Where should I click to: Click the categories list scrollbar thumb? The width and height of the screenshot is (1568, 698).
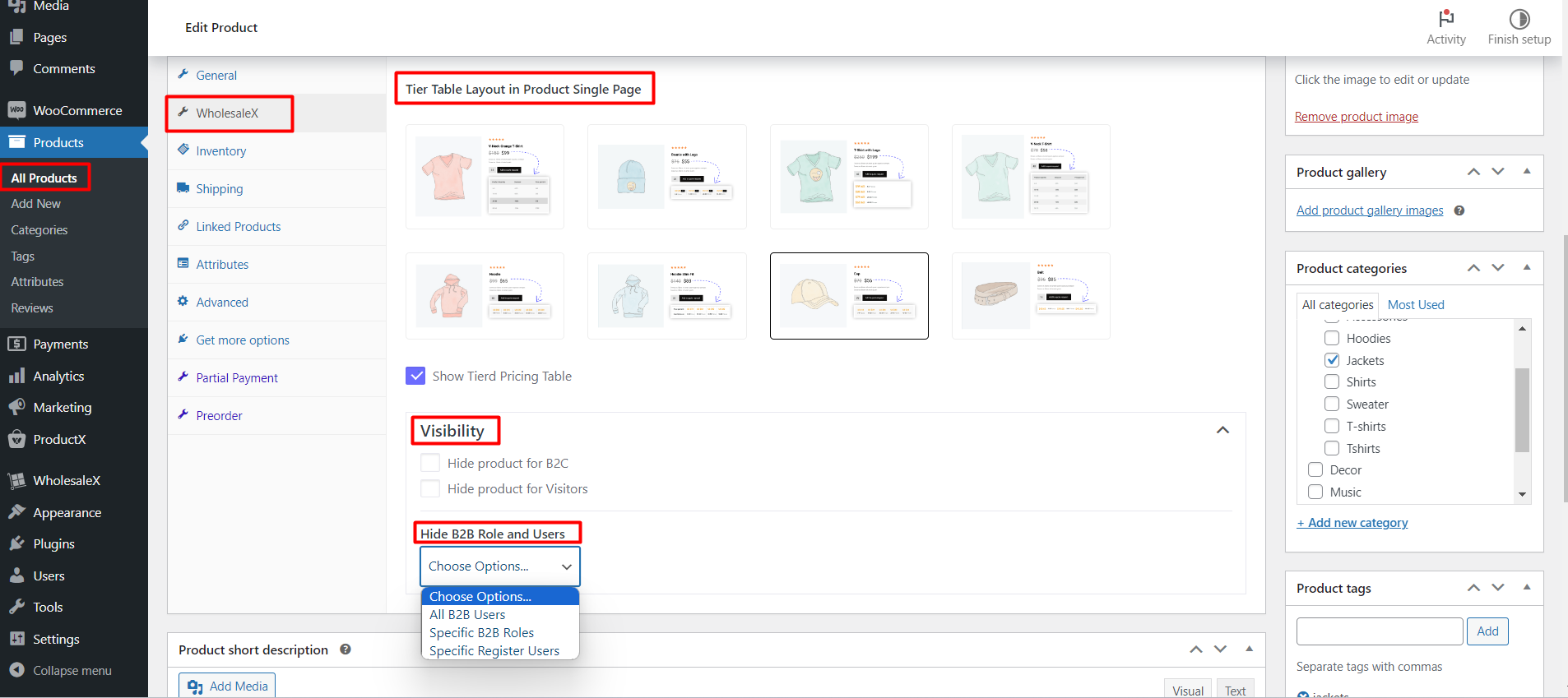tap(1523, 409)
